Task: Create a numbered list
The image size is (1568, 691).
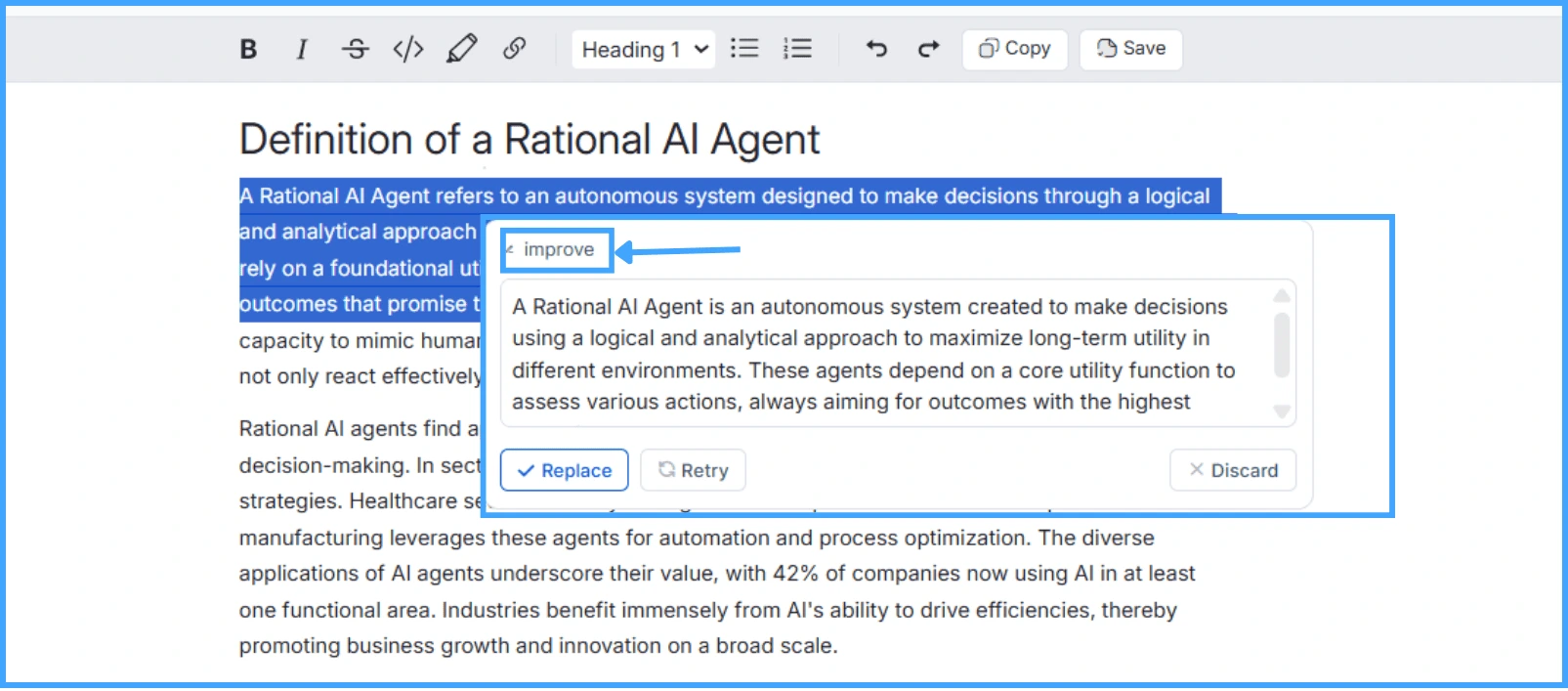Action: coord(797,49)
